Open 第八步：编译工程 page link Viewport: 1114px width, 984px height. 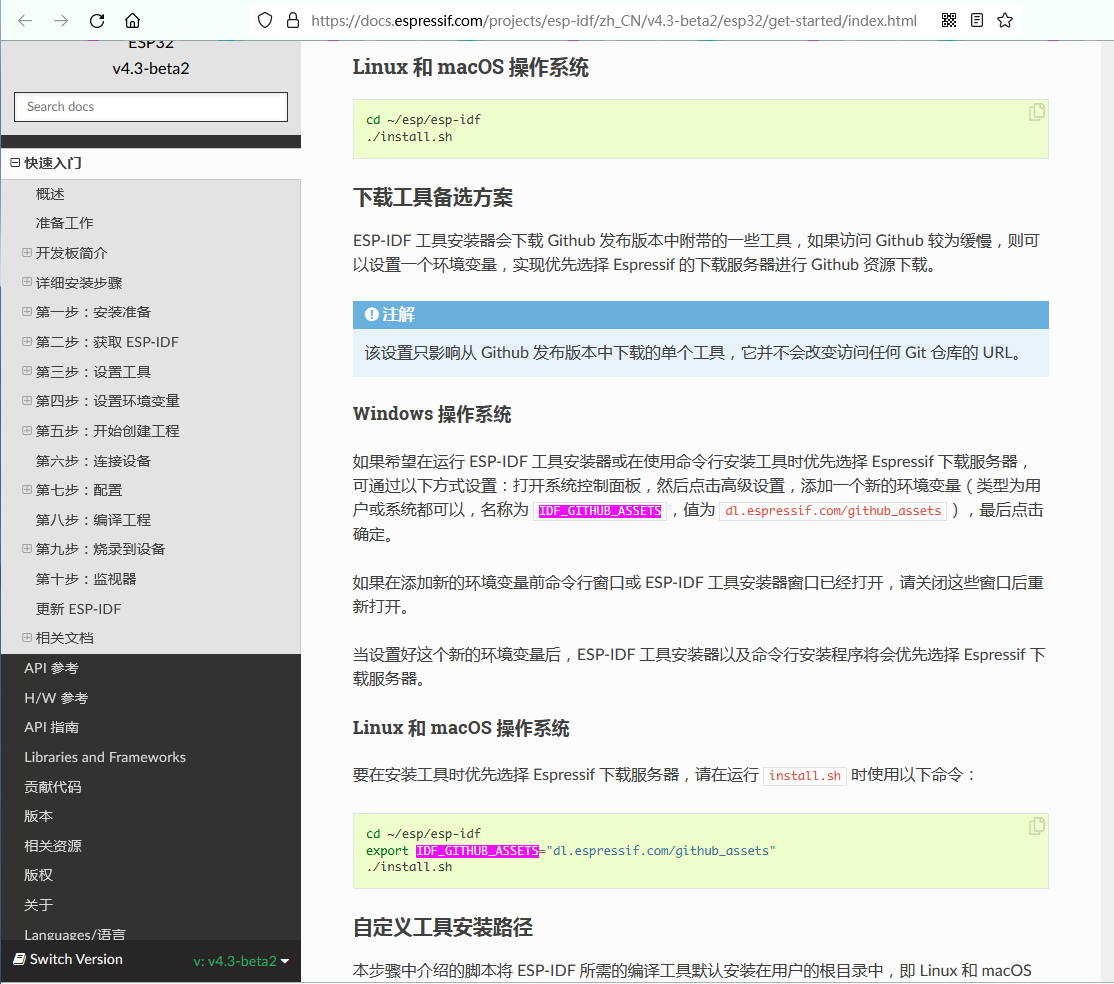click(x=93, y=520)
